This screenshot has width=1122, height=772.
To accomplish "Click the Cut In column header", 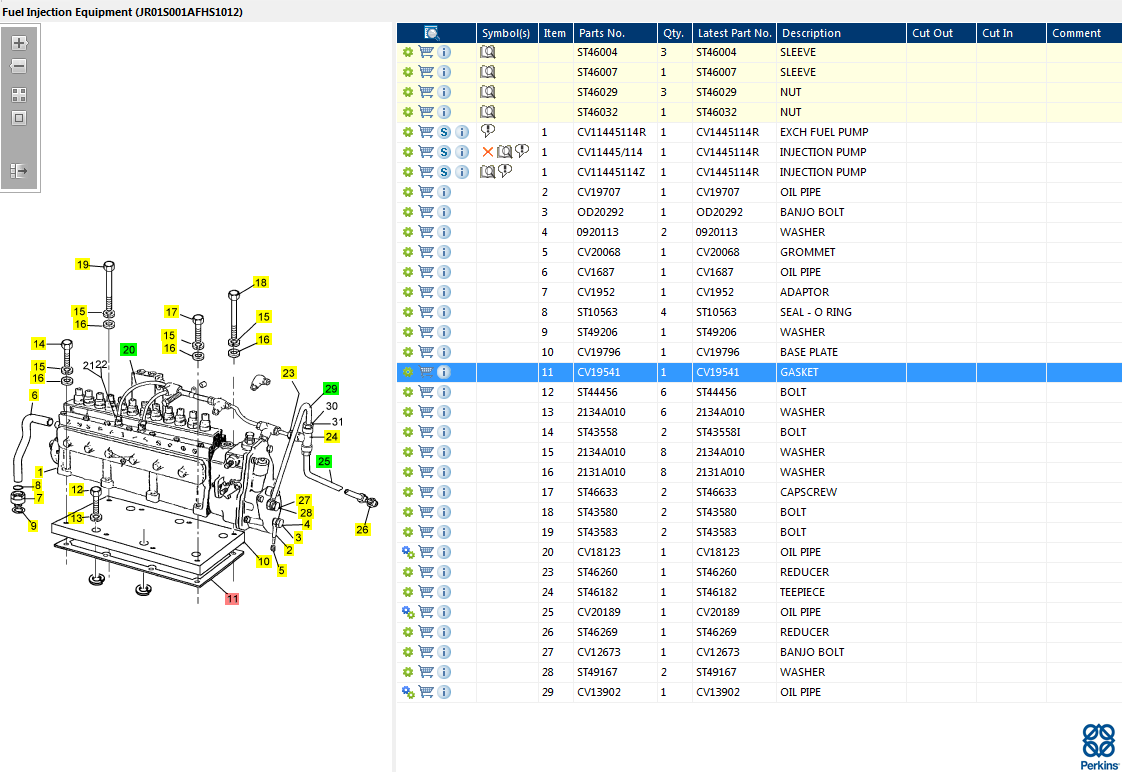I will [1011, 33].
